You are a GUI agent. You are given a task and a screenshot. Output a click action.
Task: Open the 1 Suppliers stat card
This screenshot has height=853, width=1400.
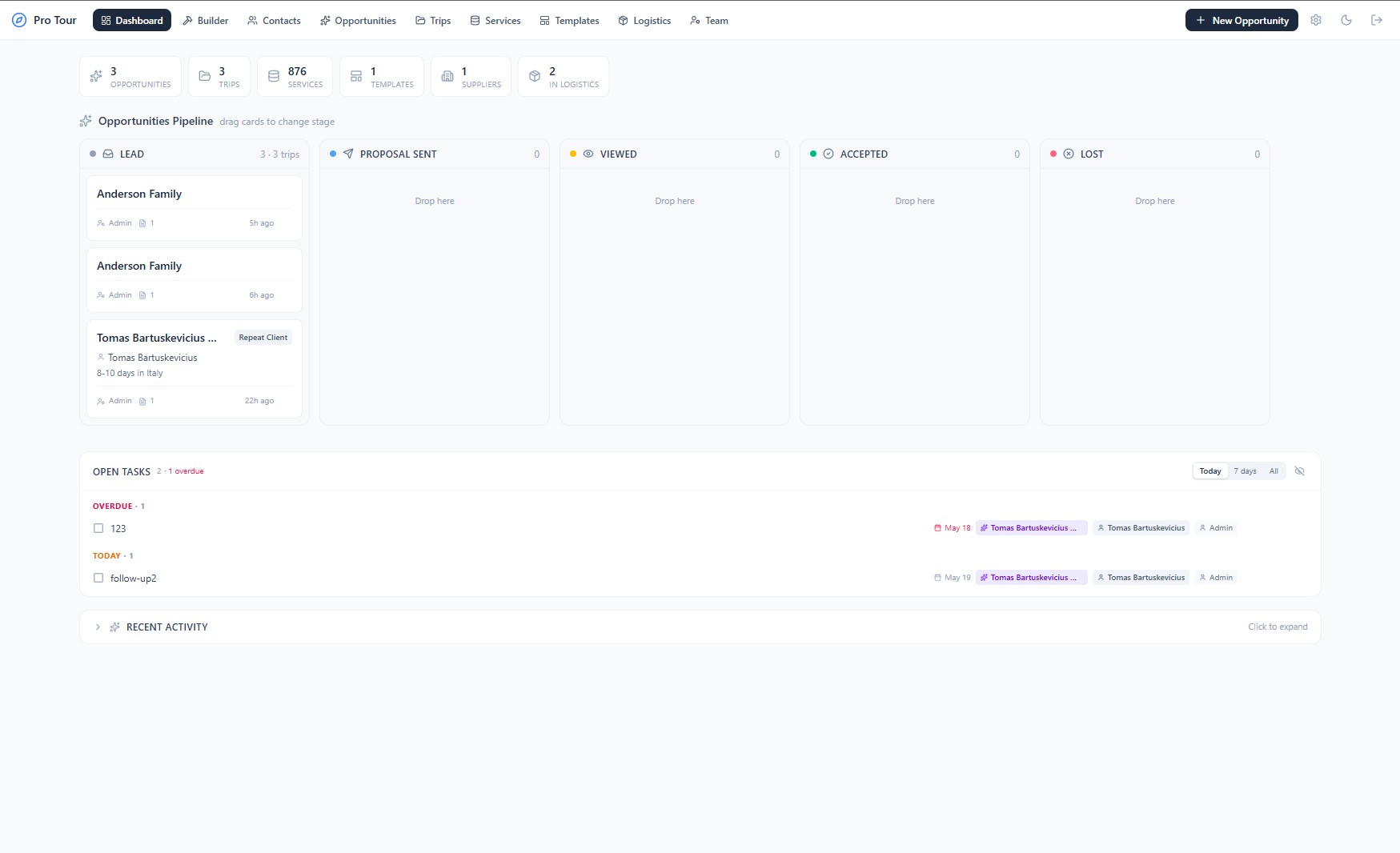[471, 77]
